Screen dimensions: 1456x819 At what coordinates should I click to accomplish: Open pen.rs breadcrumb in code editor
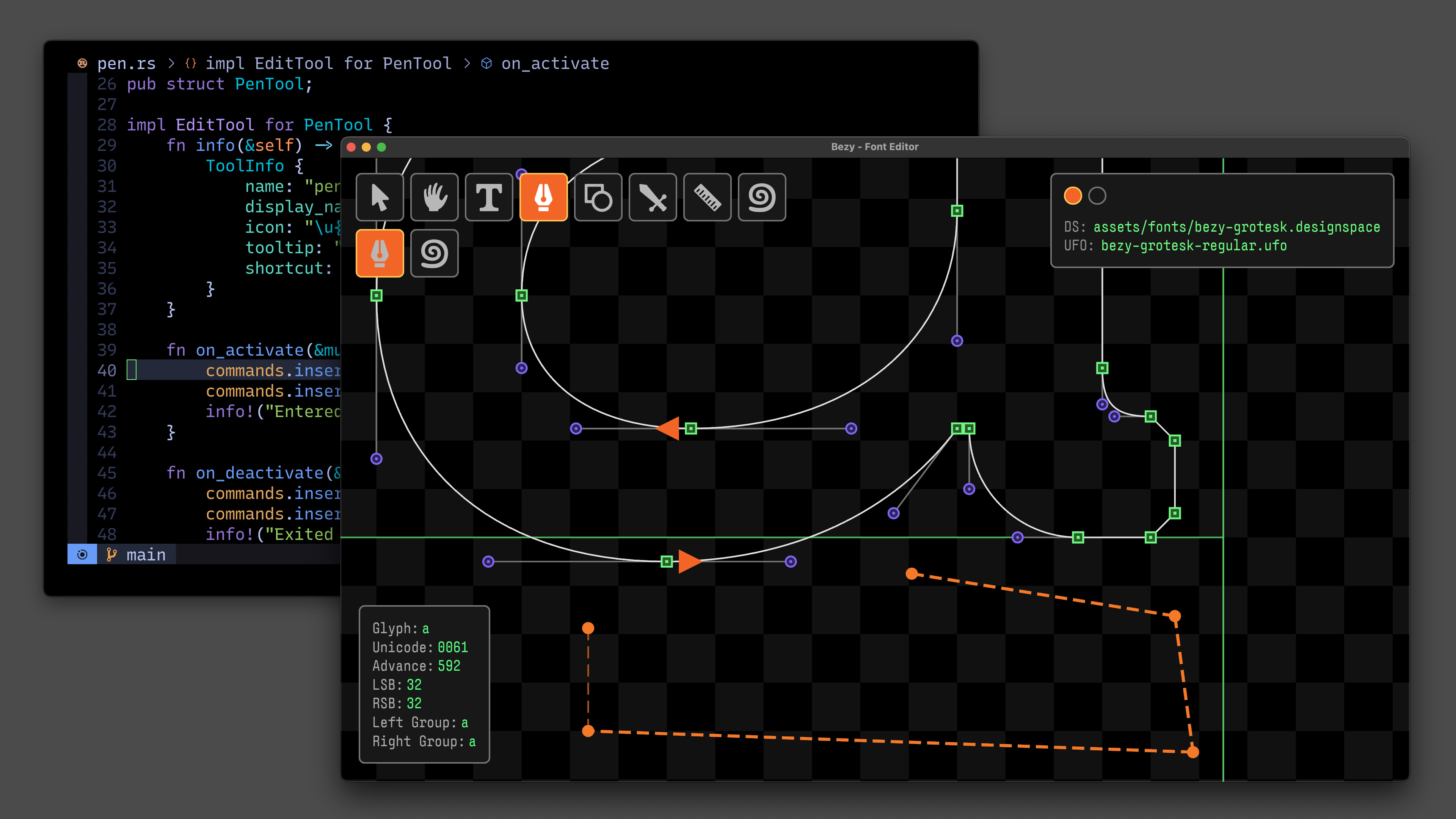[x=126, y=63]
